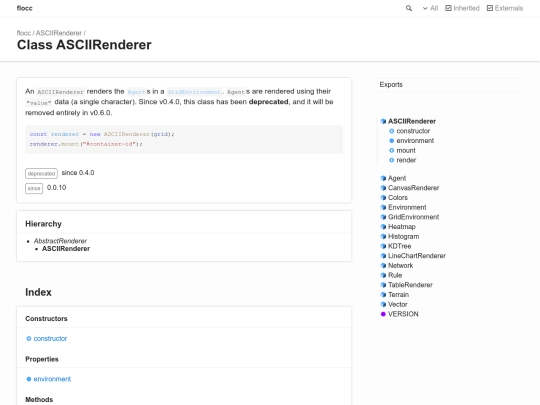Click bold ASCIIRenderer in Hierarchy list
540x405 pixels.
66,249
